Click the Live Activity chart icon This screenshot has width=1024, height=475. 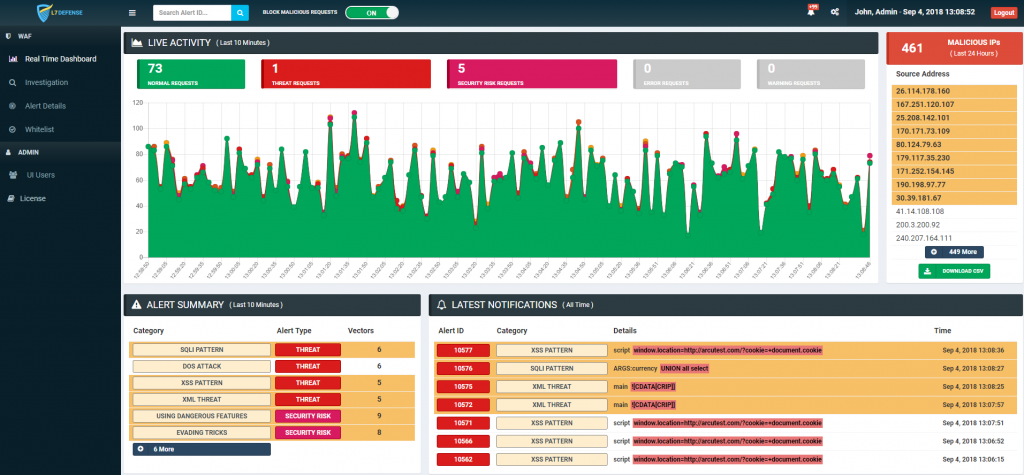(137, 43)
